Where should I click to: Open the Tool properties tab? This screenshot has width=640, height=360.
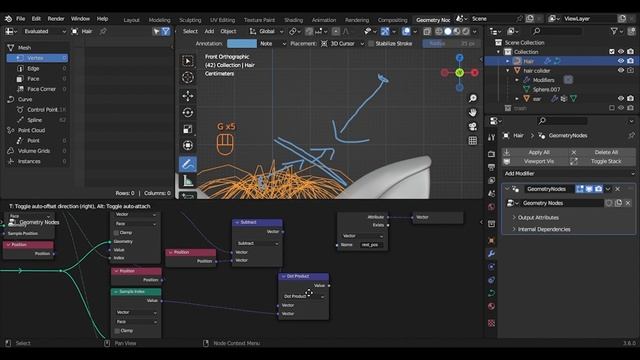[491, 138]
